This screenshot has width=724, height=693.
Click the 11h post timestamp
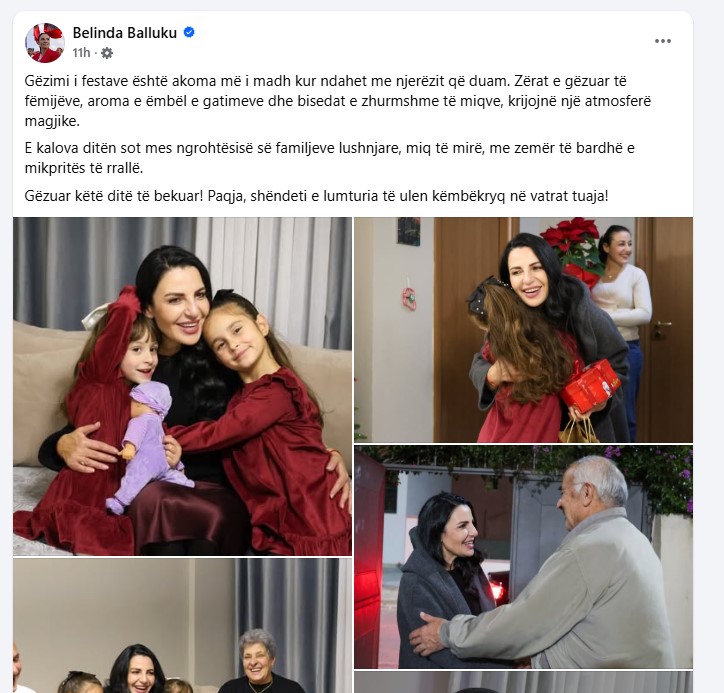(81, 53)
